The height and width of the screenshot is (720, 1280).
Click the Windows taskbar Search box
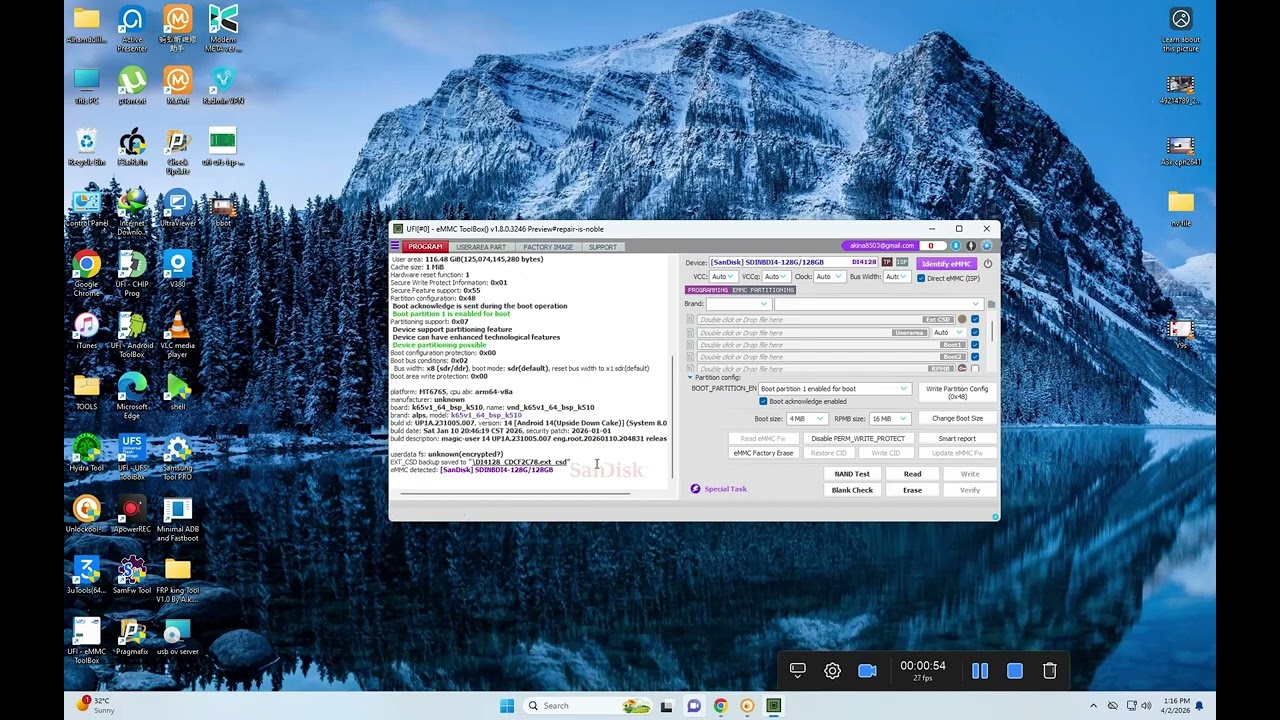click(587, 706)
